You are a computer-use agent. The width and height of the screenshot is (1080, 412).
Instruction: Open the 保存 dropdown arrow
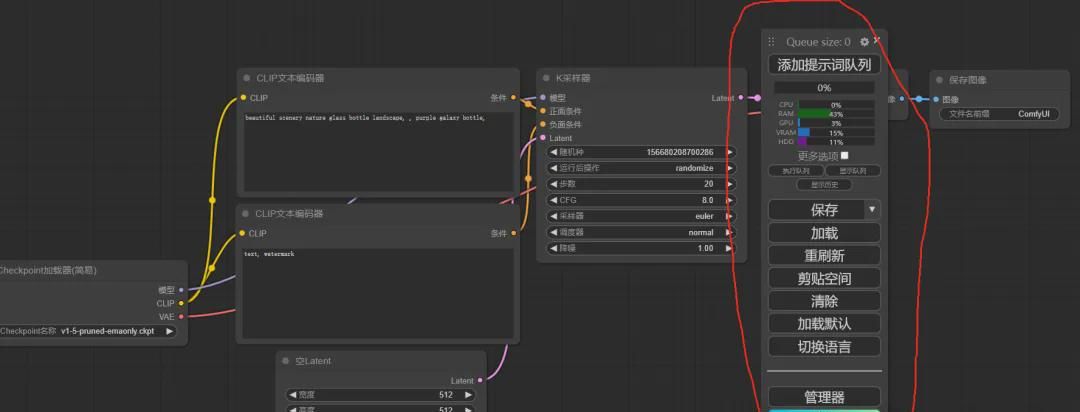(872, 210)
